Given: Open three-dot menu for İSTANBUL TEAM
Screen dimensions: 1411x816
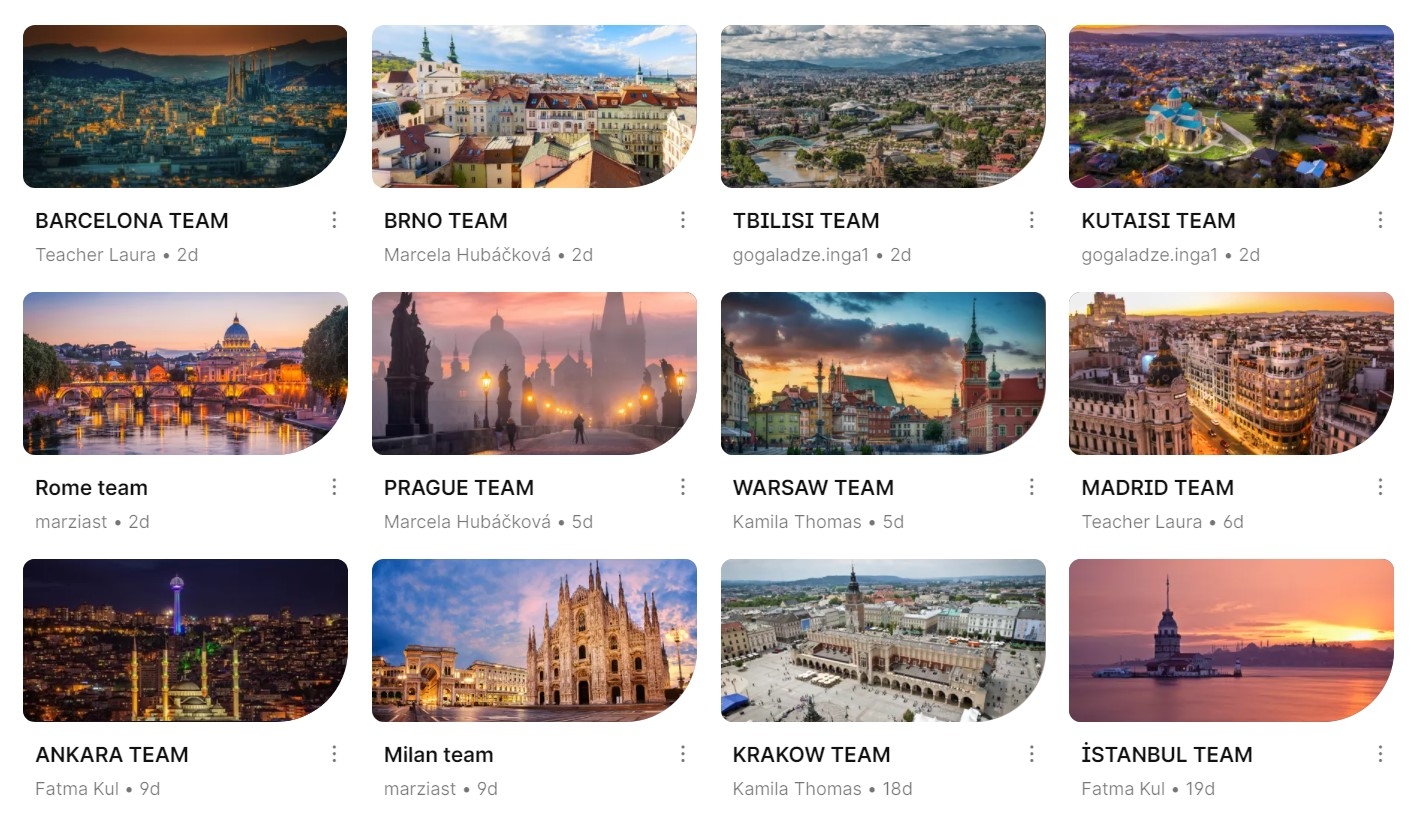Looking at the screenshot, I should click(1380, 754).
